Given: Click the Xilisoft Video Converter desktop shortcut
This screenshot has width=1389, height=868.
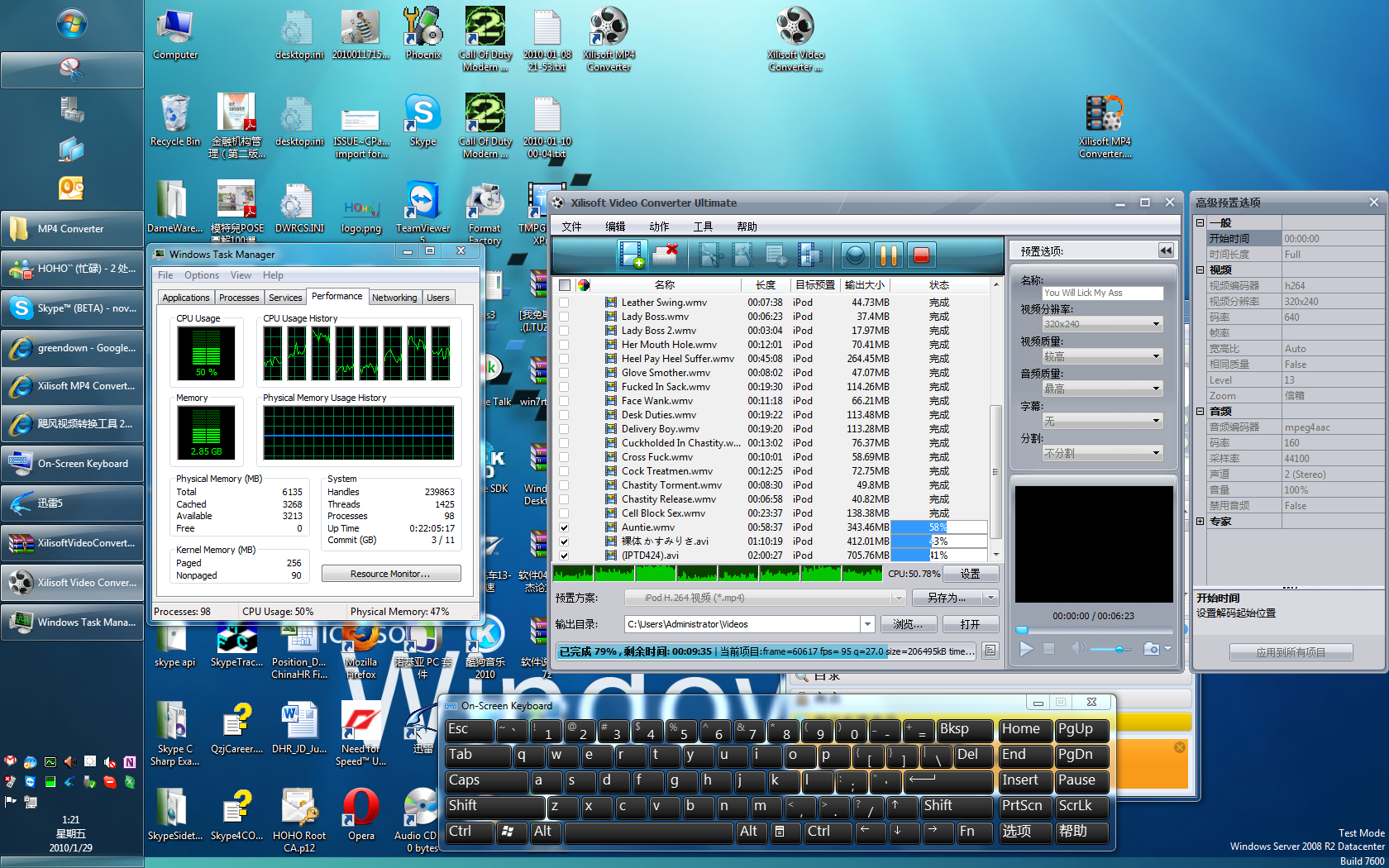Looking at the screenshot, I should coord(795,40).
